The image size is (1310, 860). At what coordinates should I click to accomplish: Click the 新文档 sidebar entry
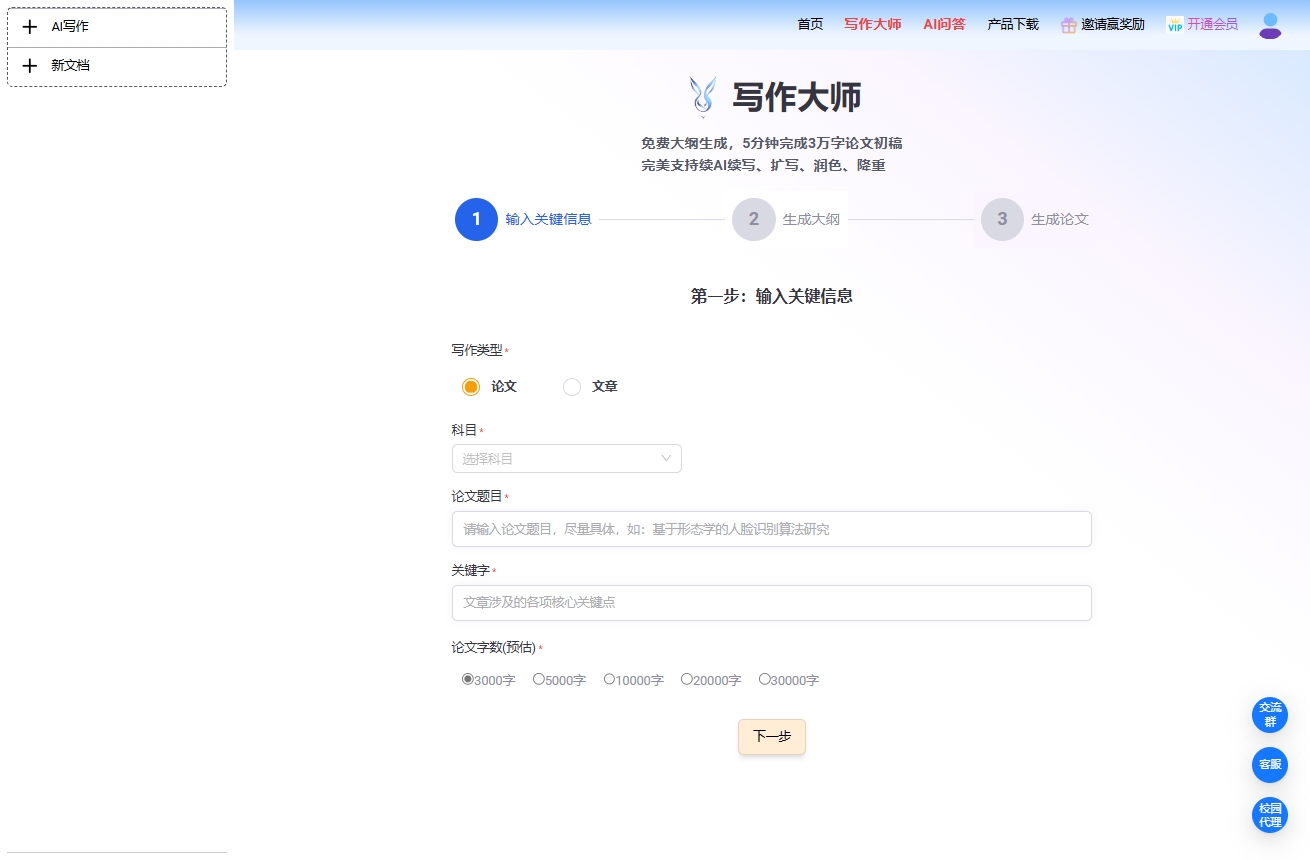coord(117,66)
